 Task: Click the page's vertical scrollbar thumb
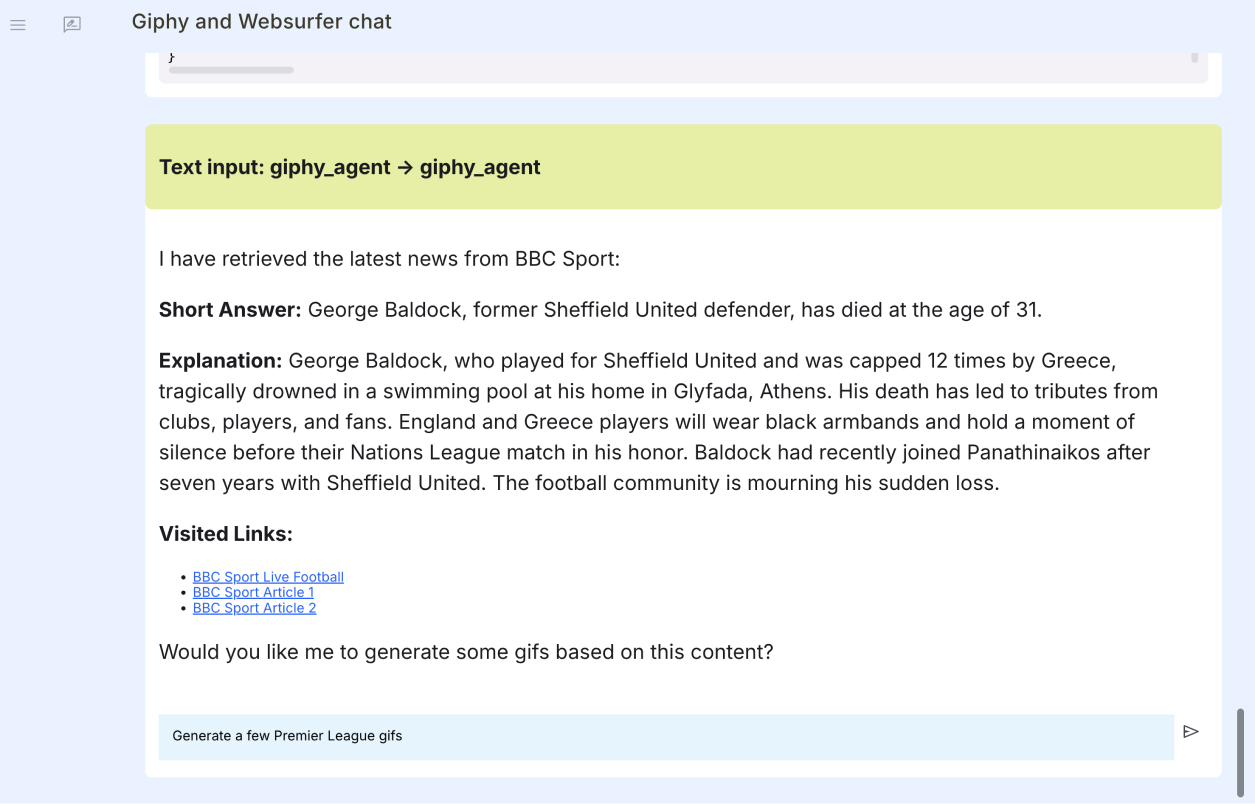[1241, 750]
